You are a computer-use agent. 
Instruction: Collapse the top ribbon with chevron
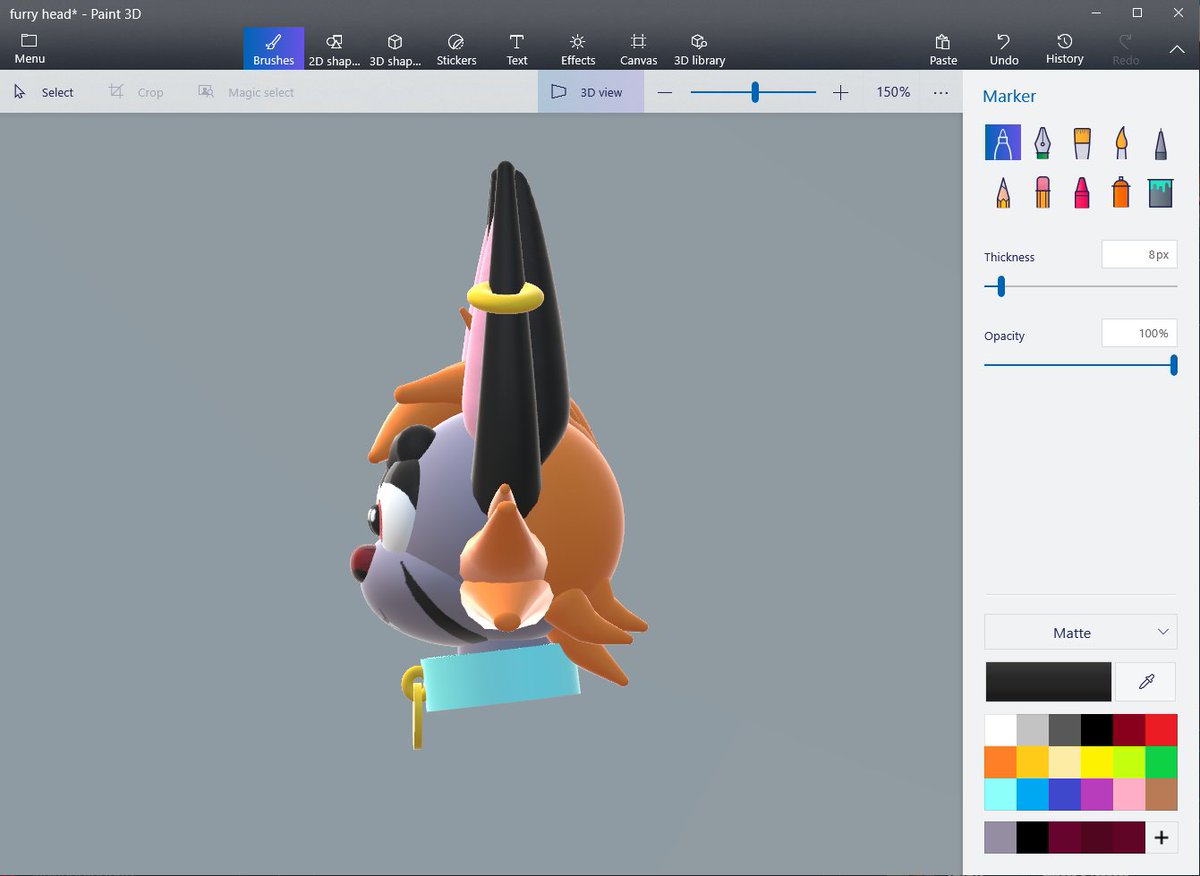point(1176,48)
